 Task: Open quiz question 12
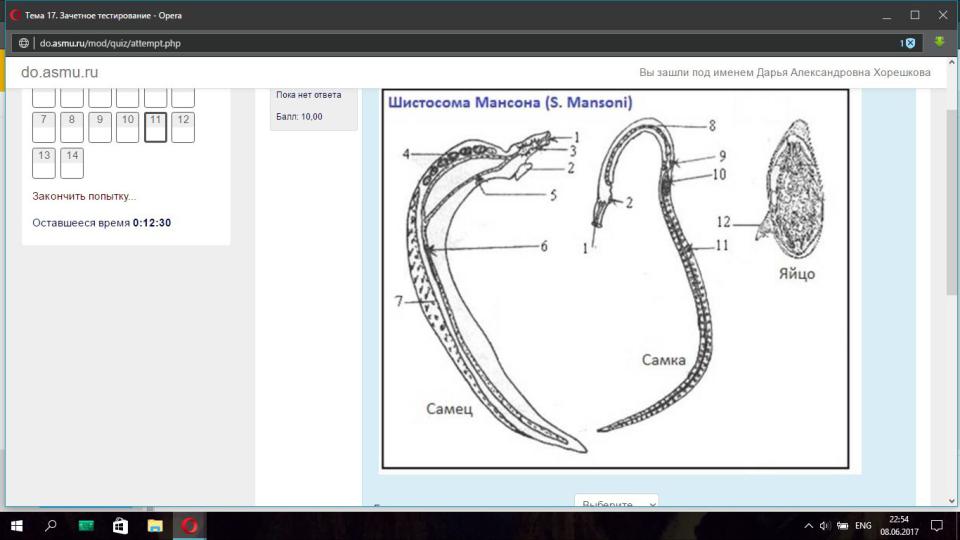pyautogui.click(x=183, y=127)
